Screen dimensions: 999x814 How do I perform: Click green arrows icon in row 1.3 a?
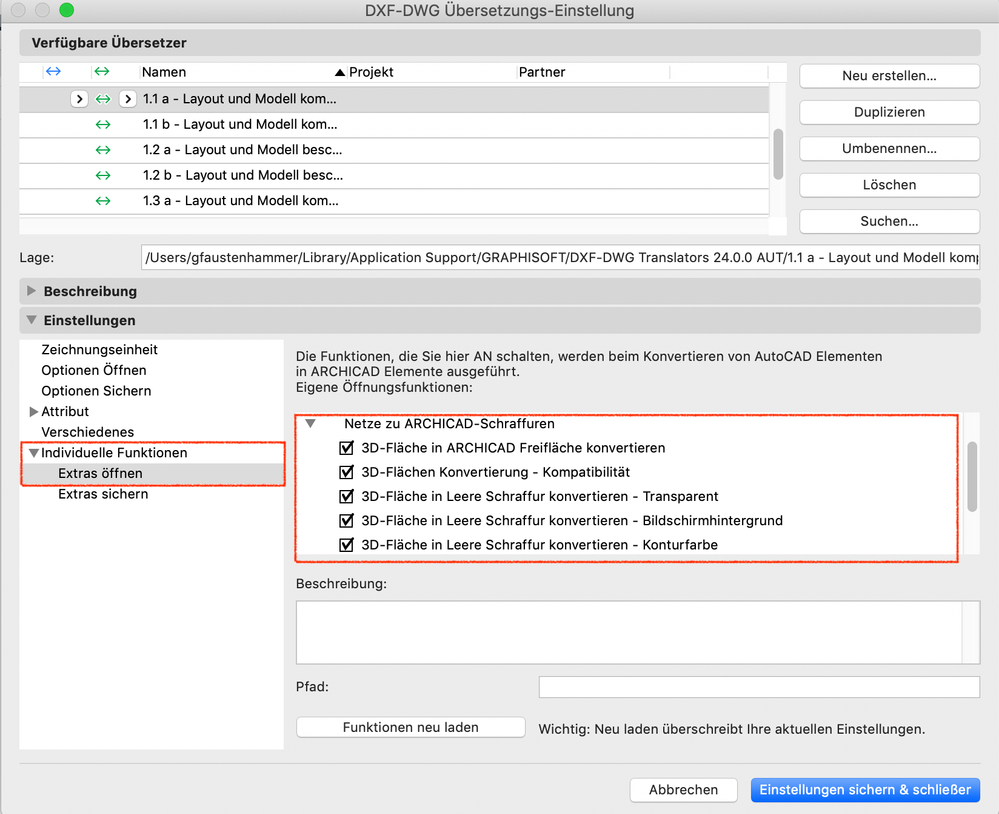pos(103,201)
